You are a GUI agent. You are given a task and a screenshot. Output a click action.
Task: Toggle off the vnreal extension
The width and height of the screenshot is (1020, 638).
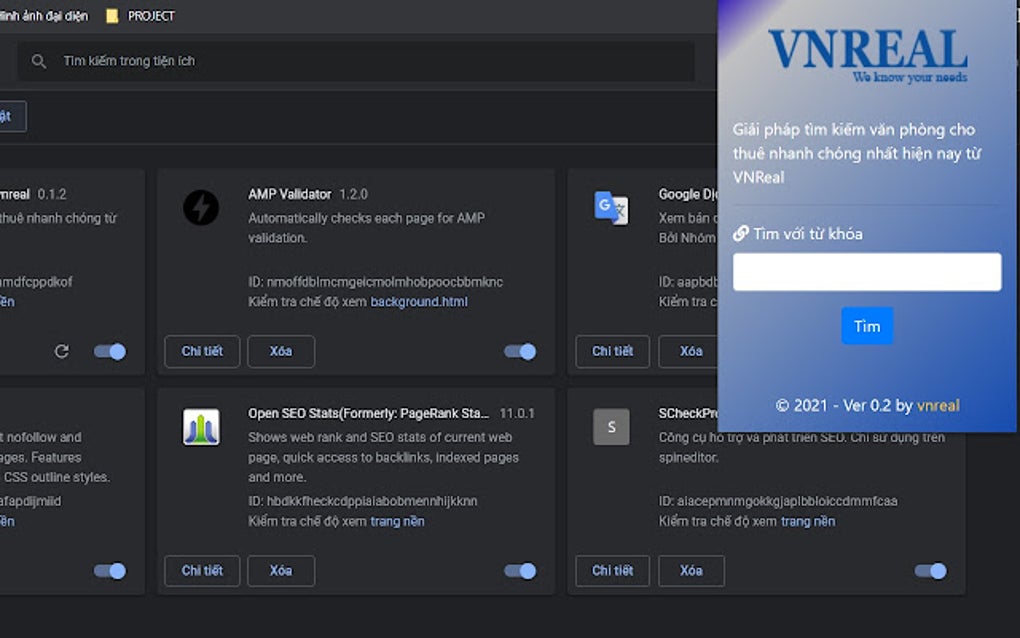pos(109,352)
